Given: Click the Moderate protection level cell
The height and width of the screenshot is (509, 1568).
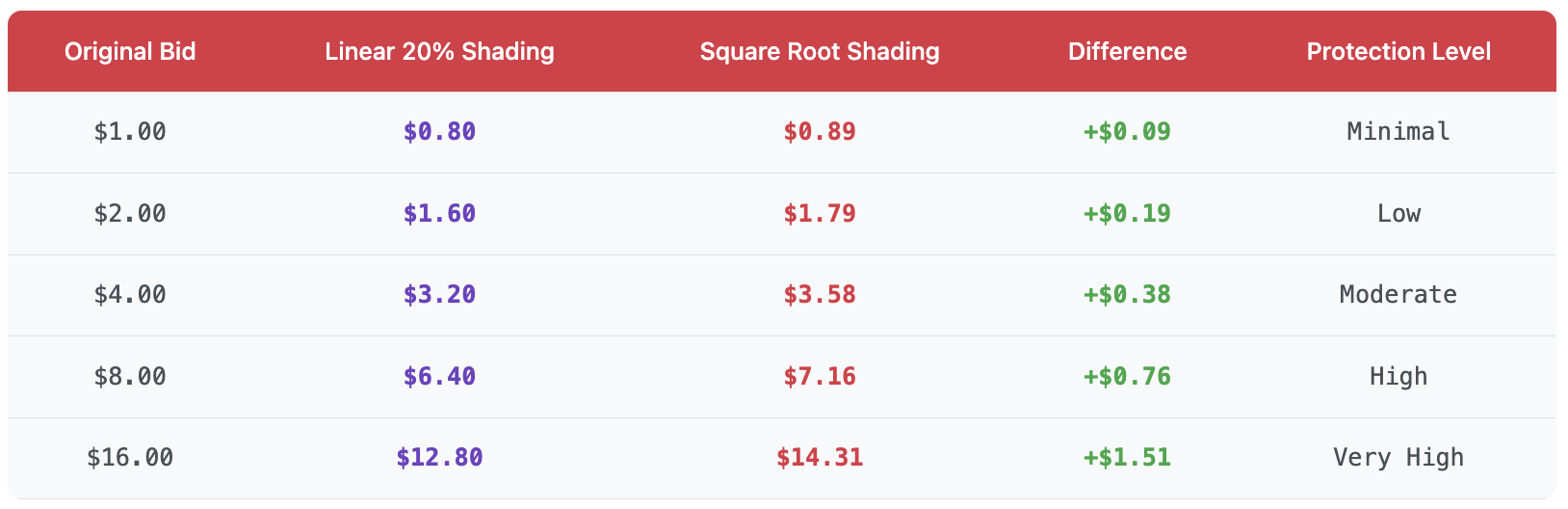Looking at the screenshot, I should pyautogui.click(x=1398, y=294).
